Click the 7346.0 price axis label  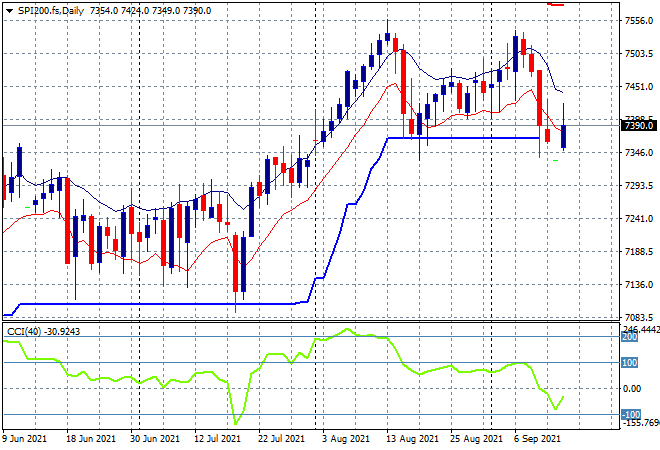pos(639,152)
